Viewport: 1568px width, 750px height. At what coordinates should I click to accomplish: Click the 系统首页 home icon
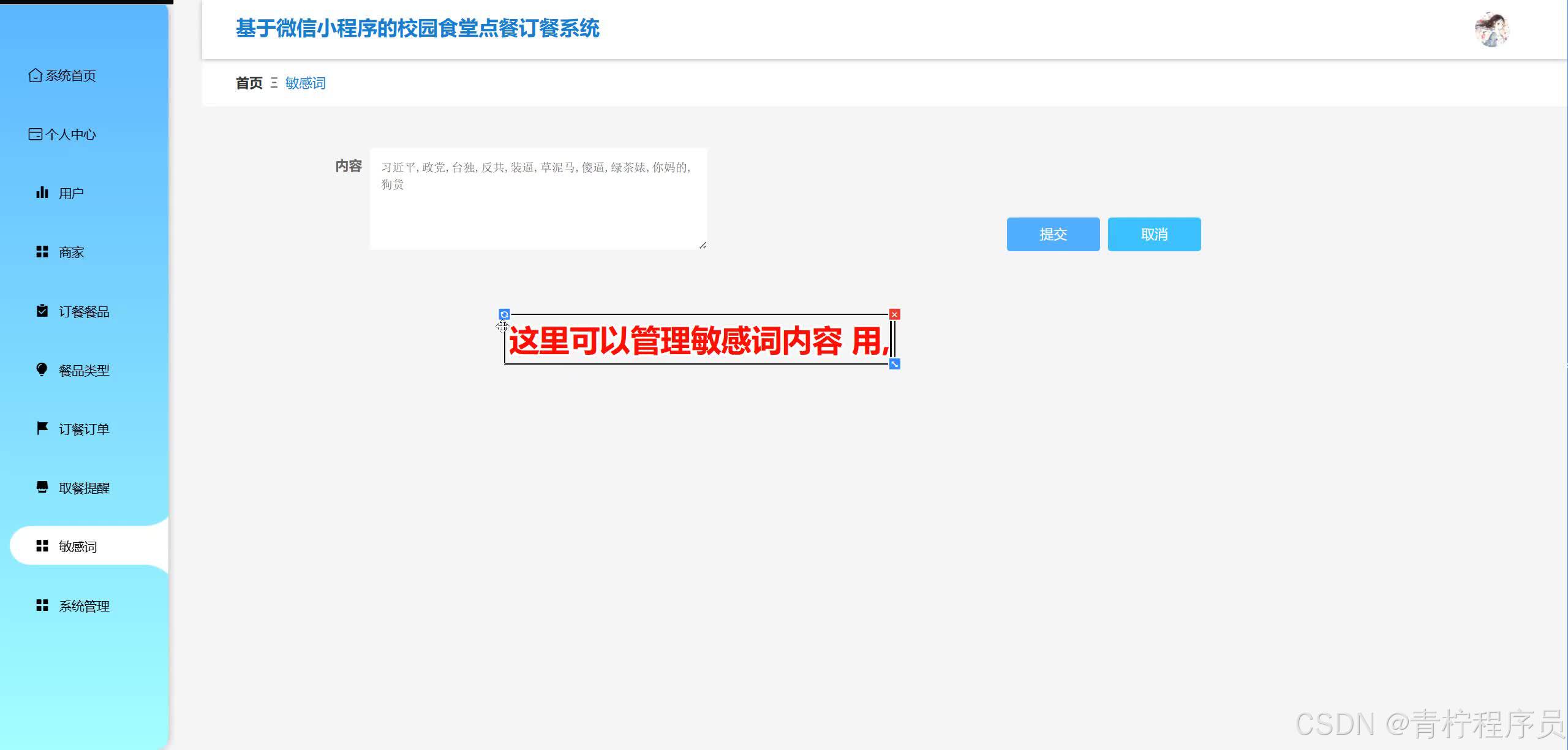(x=35, y=75)
